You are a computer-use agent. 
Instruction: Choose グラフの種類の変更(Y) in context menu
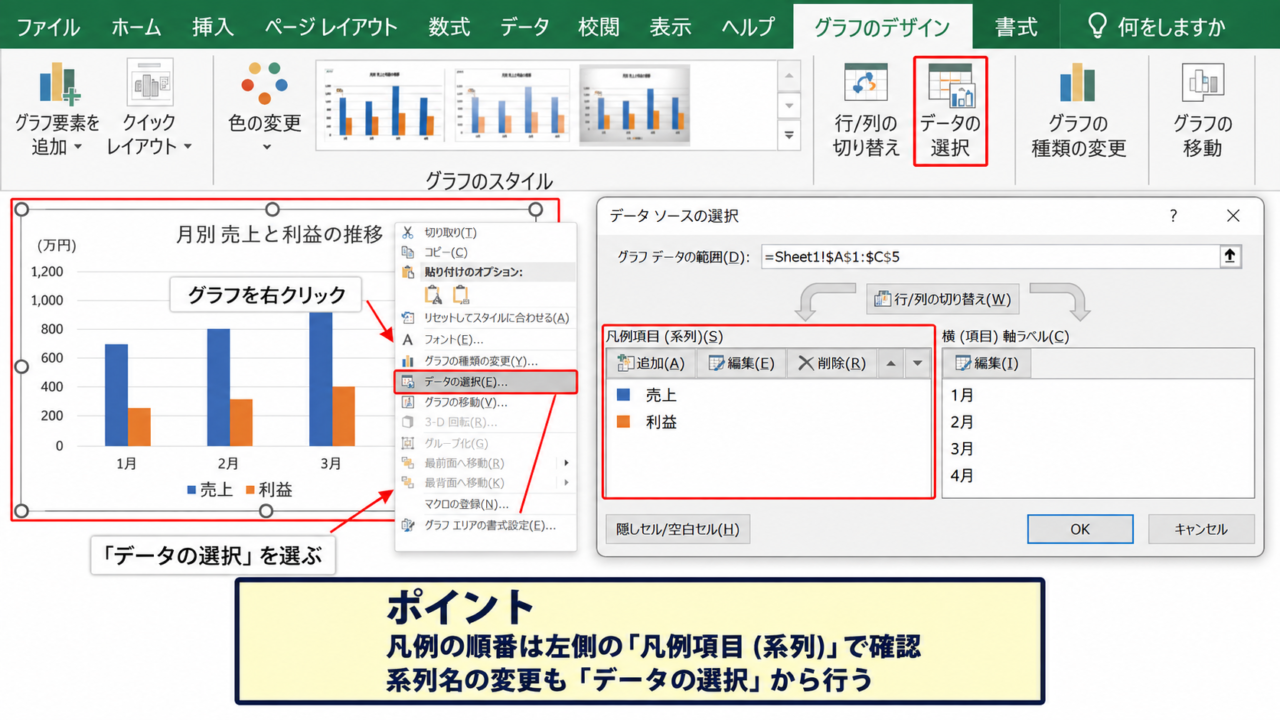point(487,361)
